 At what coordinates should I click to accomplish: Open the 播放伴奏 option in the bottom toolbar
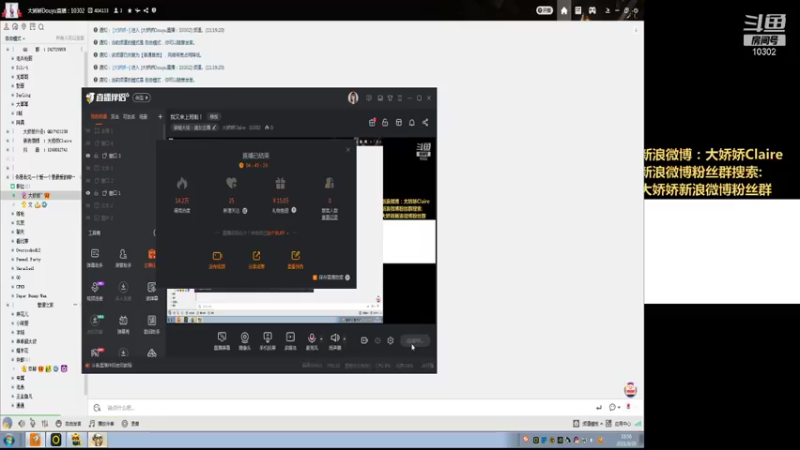[102, 423]
